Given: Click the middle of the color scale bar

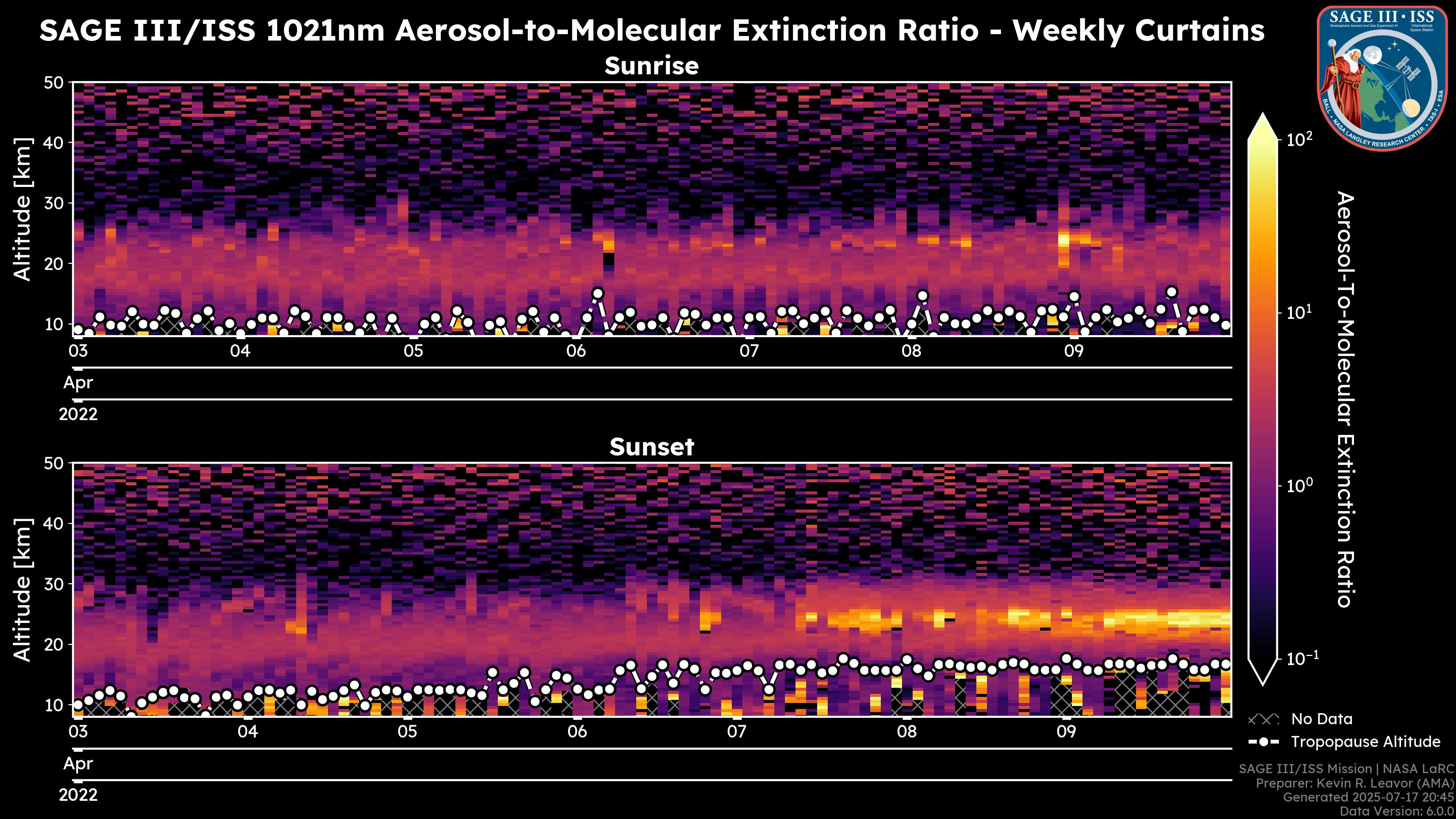Looking at the screenshot, I should pos(1263,399).
